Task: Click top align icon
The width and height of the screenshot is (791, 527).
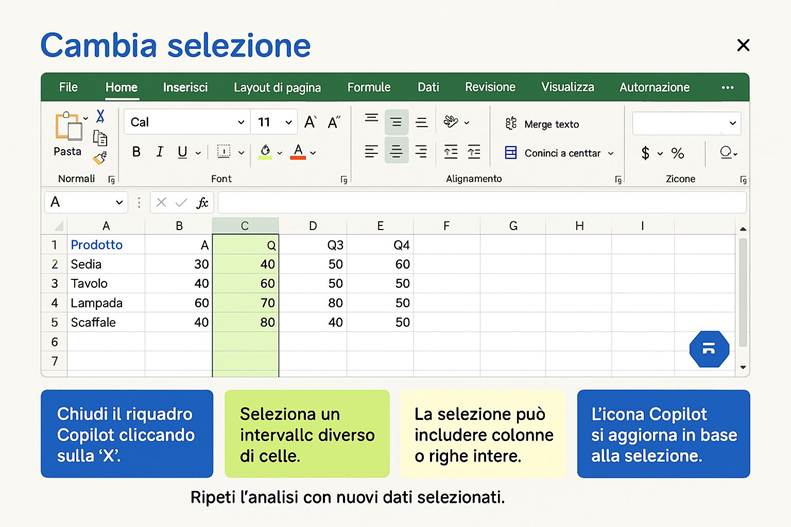Action: (372, 119)
